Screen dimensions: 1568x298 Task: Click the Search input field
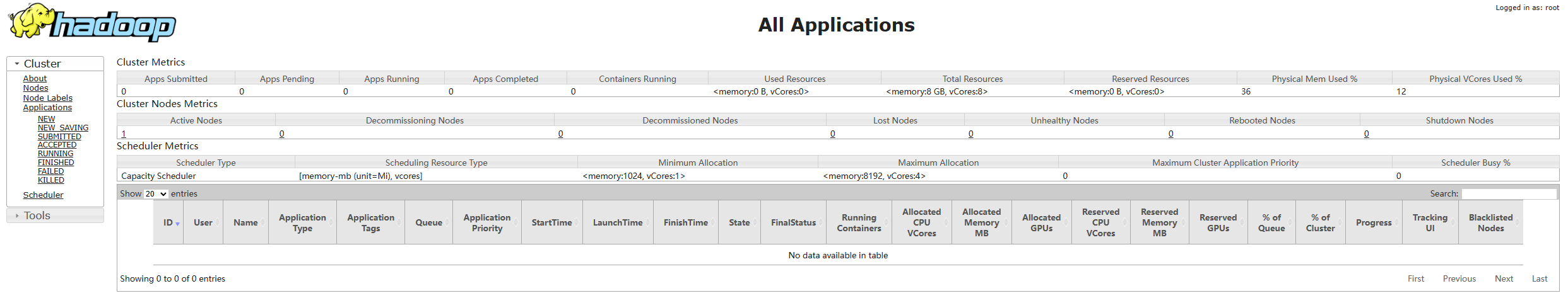(1509, 194)
